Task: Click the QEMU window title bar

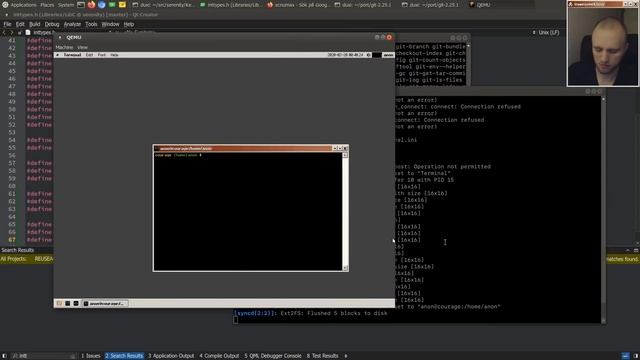Action: point(224,37)
